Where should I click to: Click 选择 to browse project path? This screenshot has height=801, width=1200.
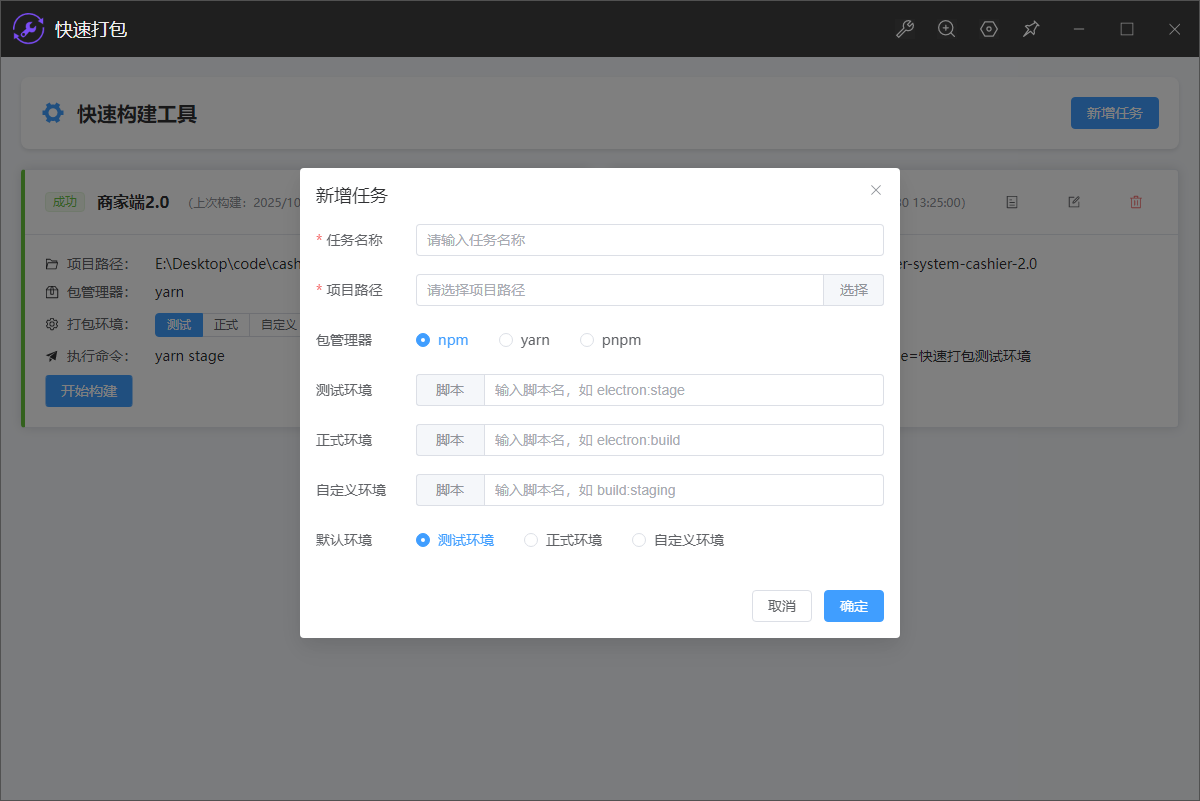click(x=853, y=290)
